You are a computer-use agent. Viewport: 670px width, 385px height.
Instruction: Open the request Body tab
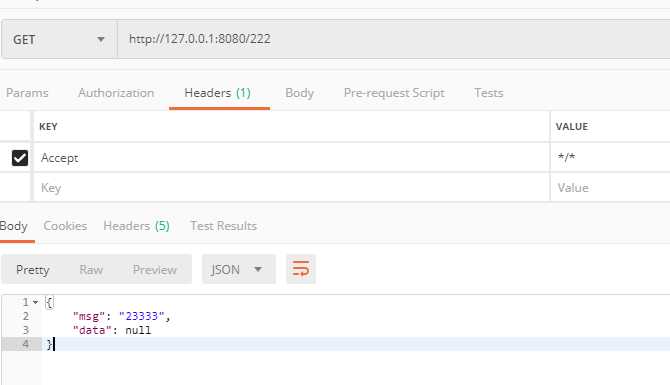tap(300, 93)
